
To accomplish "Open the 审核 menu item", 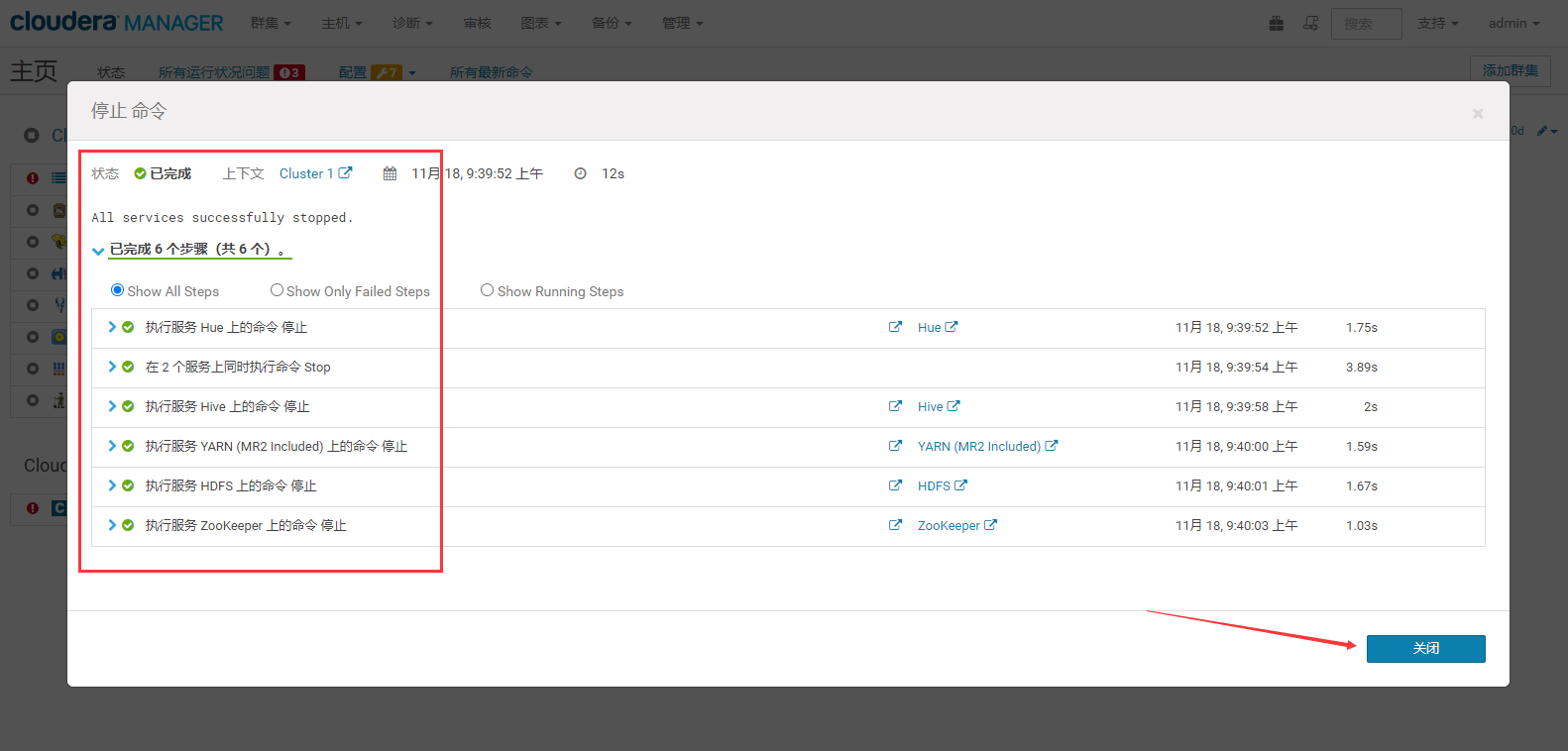I will [477, 23].
